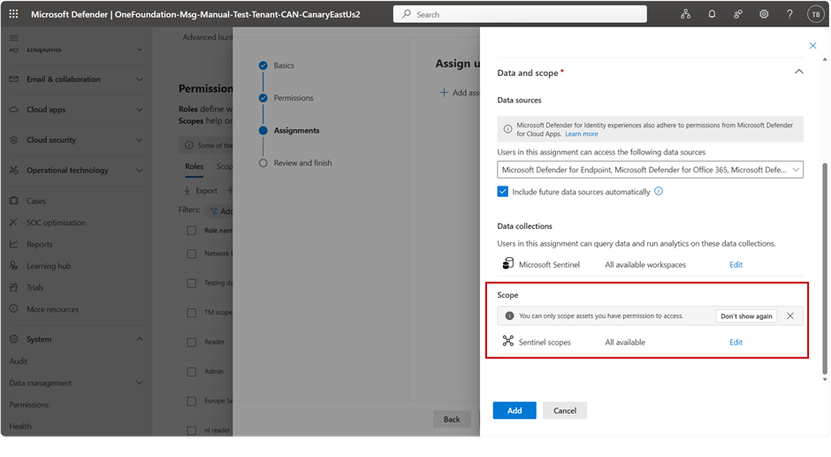Open the help question mark

coord(790,14)
